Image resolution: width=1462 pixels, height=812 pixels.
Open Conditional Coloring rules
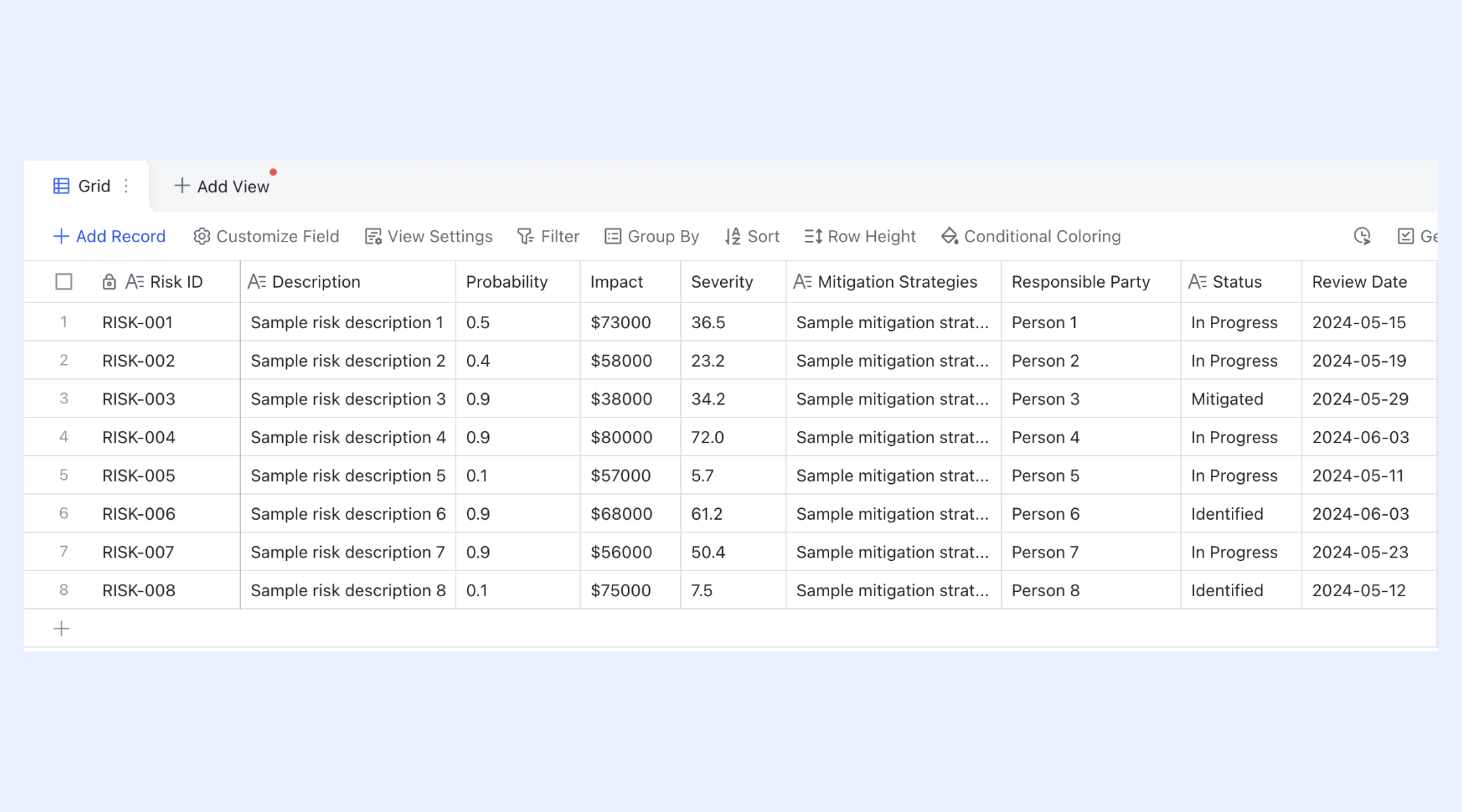point(1031,236)
